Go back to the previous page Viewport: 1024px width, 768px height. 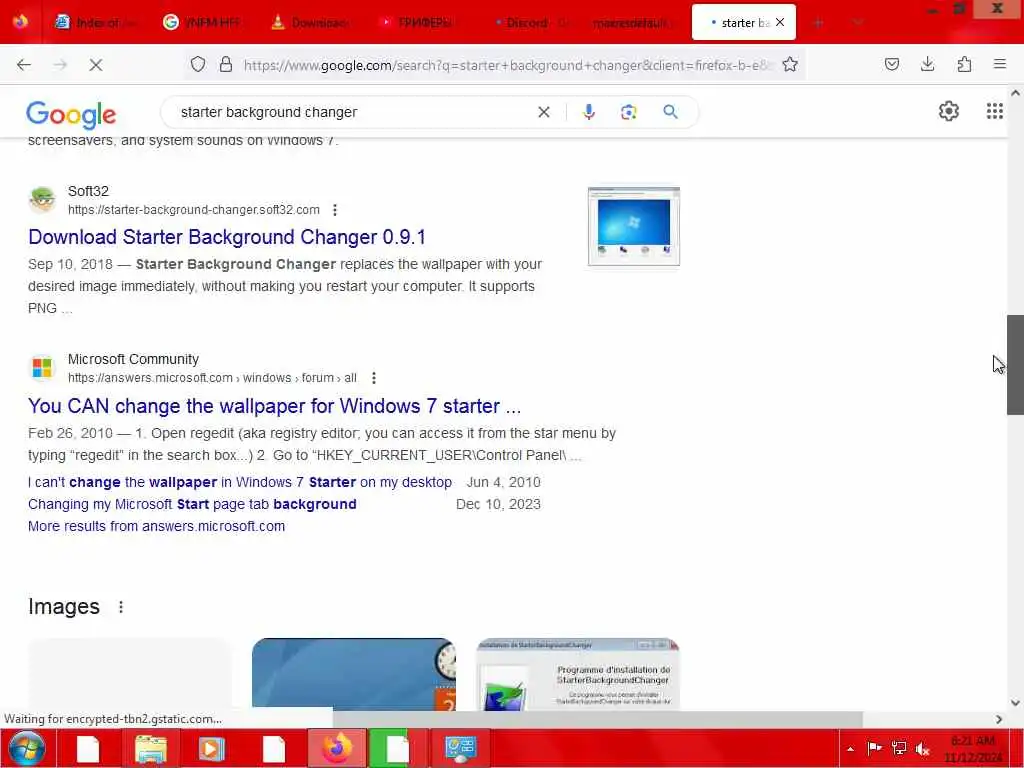(x=24, y=65)
